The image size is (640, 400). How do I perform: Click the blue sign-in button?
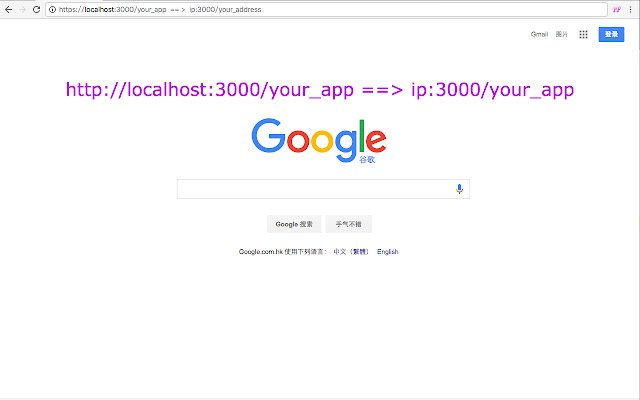pos(611,34)
